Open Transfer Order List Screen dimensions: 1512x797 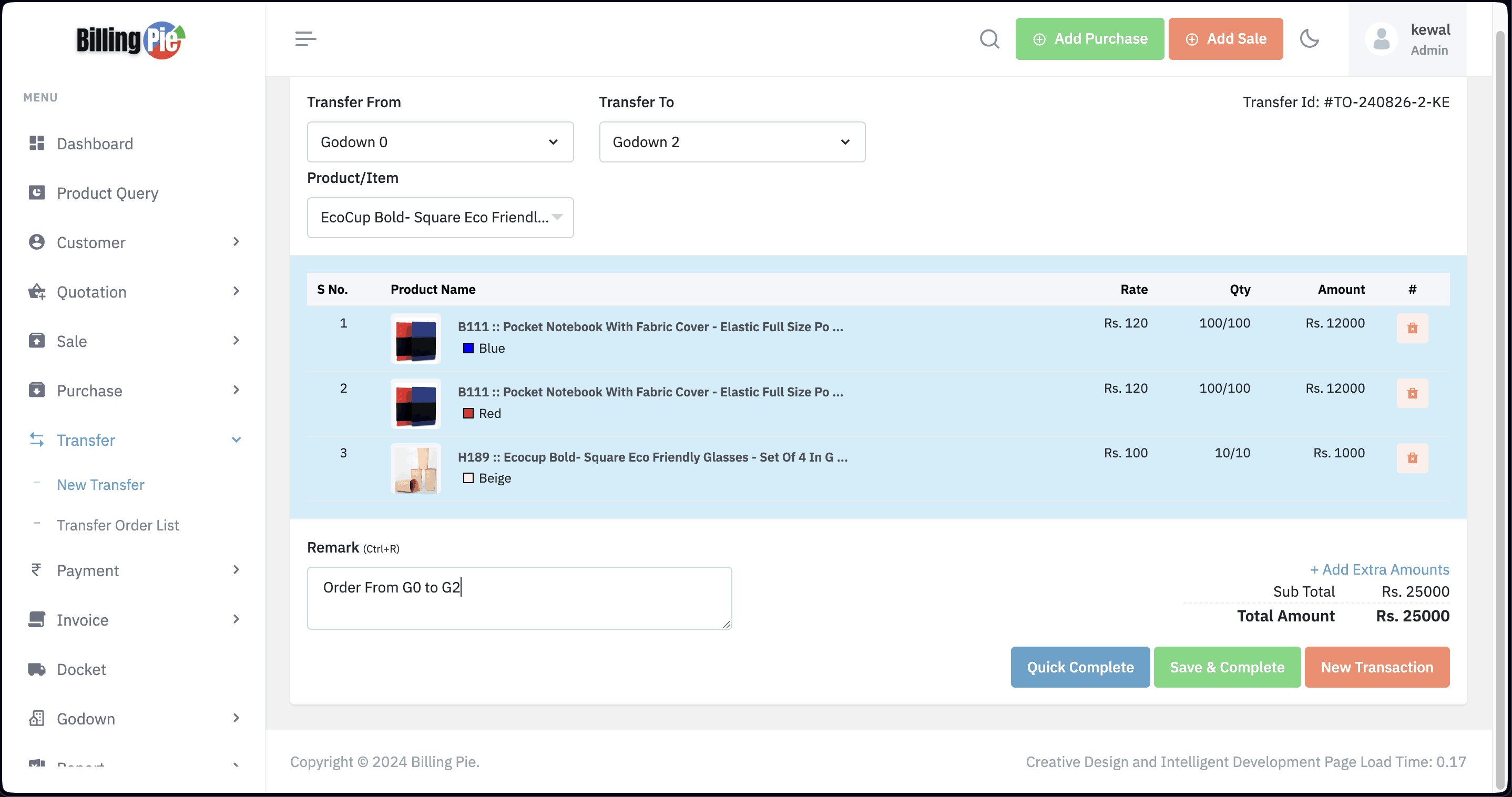tap(117, 525)
